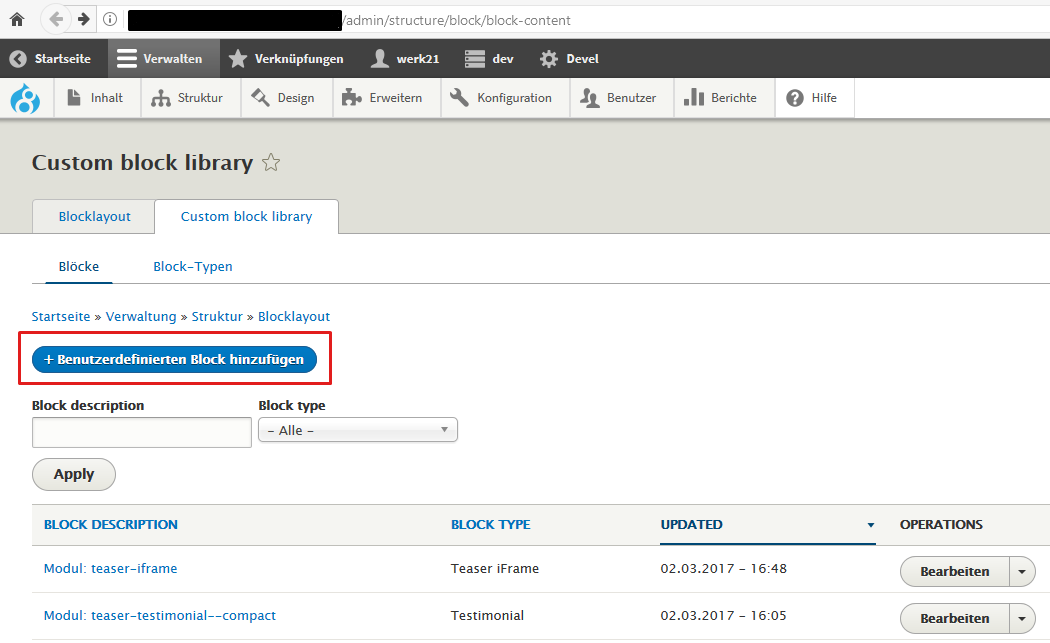Open the Verwalten menu toggle

click(160, 59)
